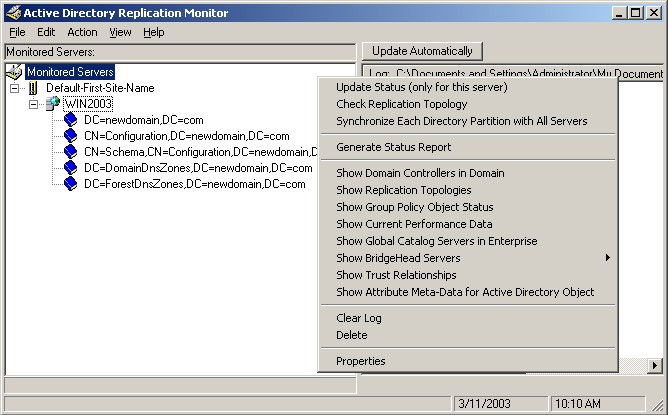Open Properties from the context menu

point(360,361)
